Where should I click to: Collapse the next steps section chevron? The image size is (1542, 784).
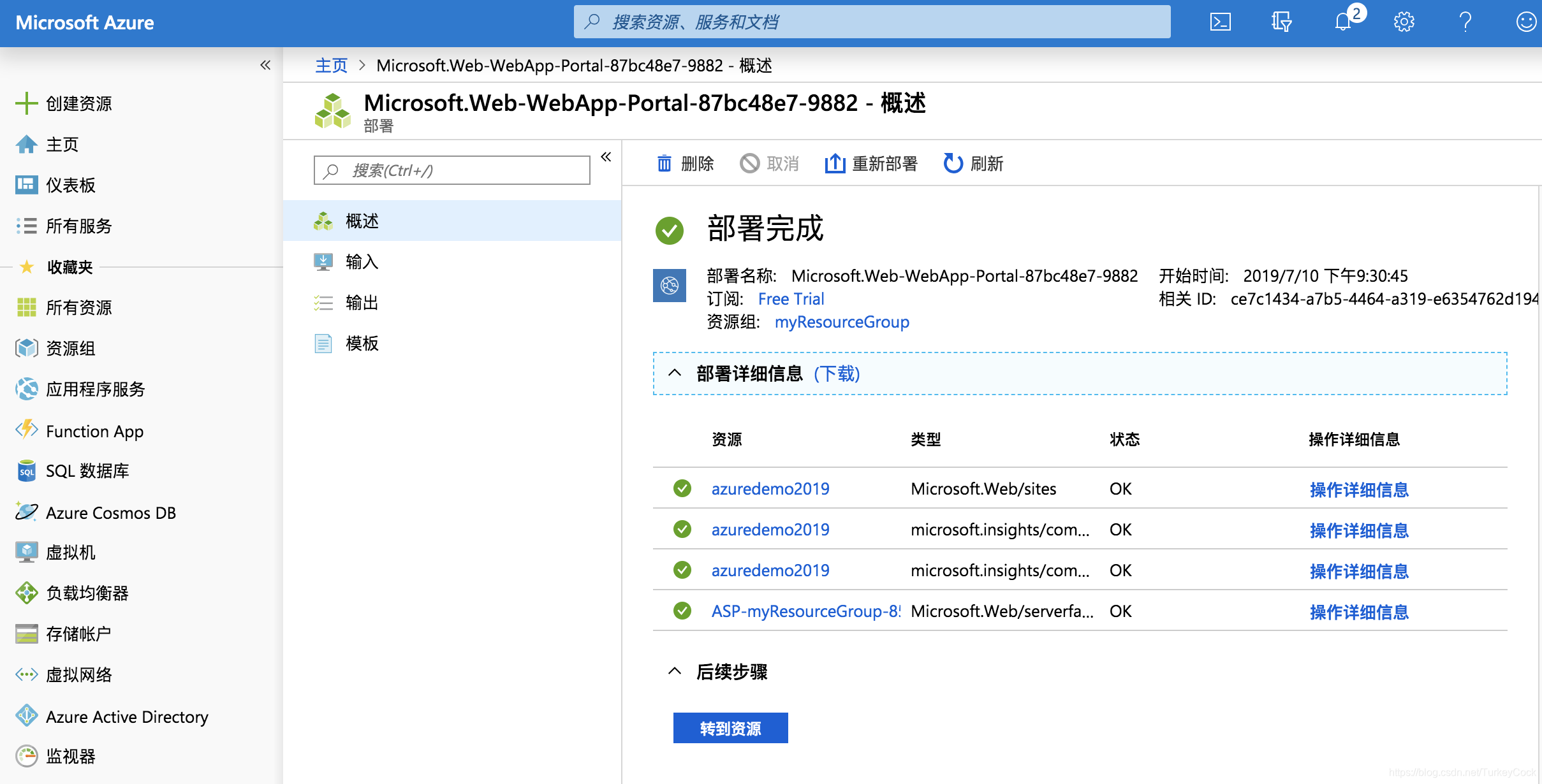675,671
